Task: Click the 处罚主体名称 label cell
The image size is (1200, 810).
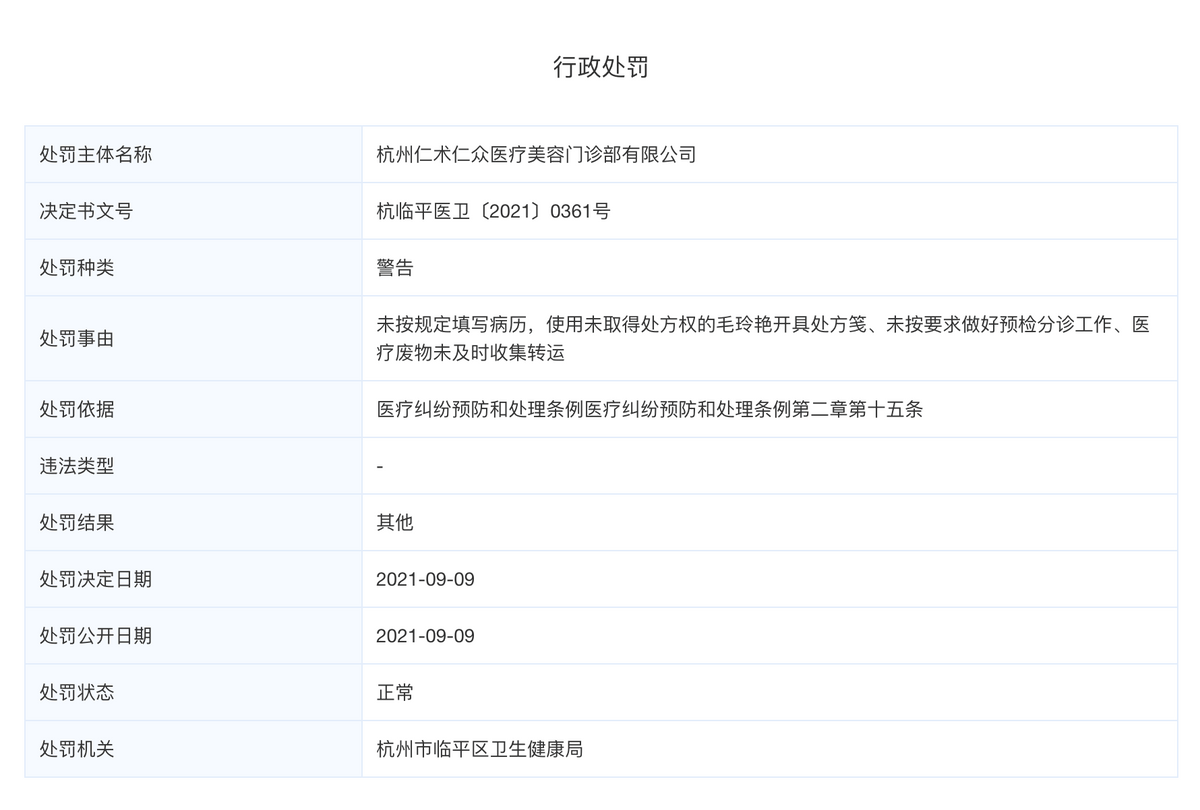Action: point(96,154)
